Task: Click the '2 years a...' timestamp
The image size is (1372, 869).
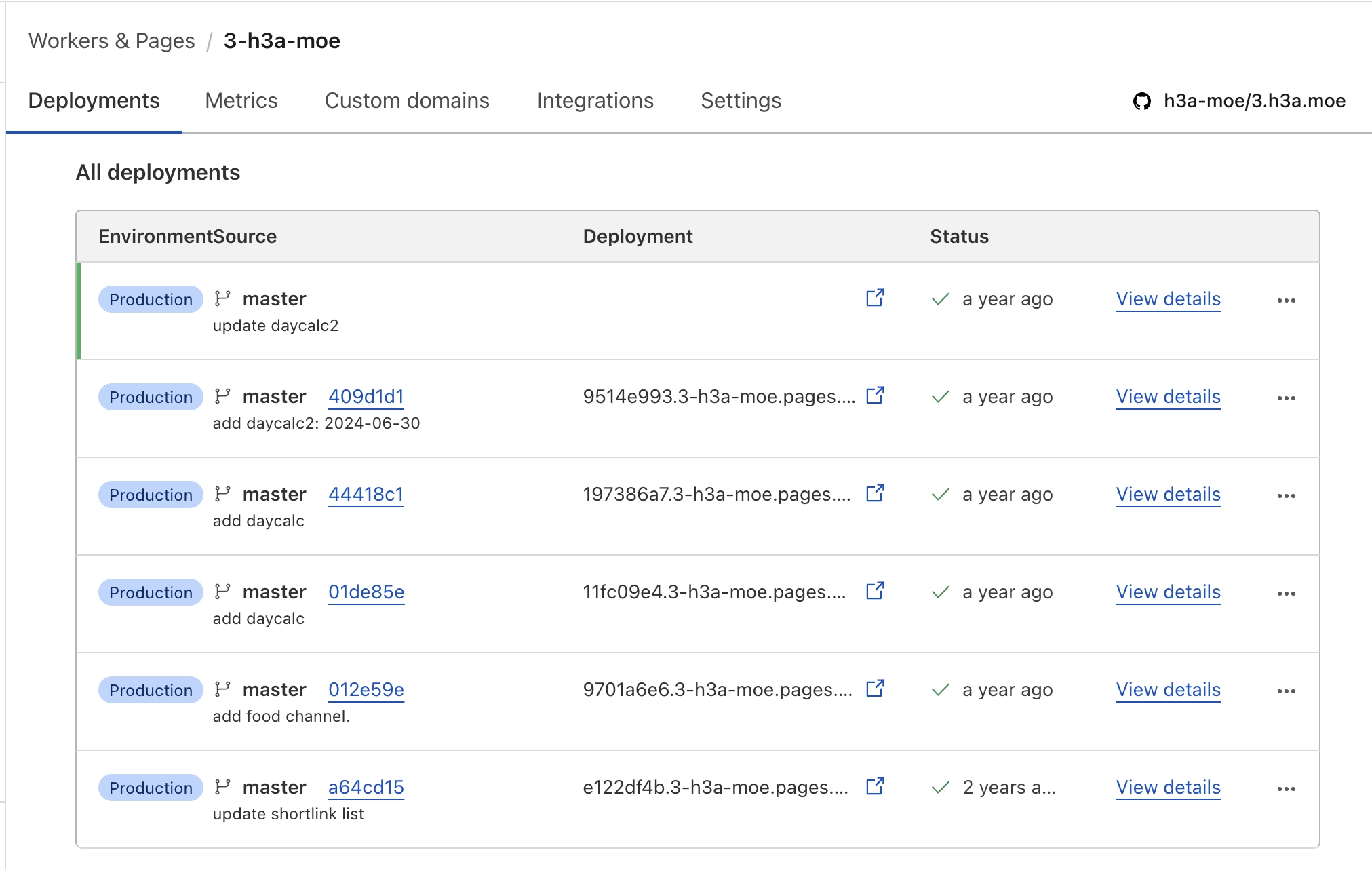Action: 1009,788
